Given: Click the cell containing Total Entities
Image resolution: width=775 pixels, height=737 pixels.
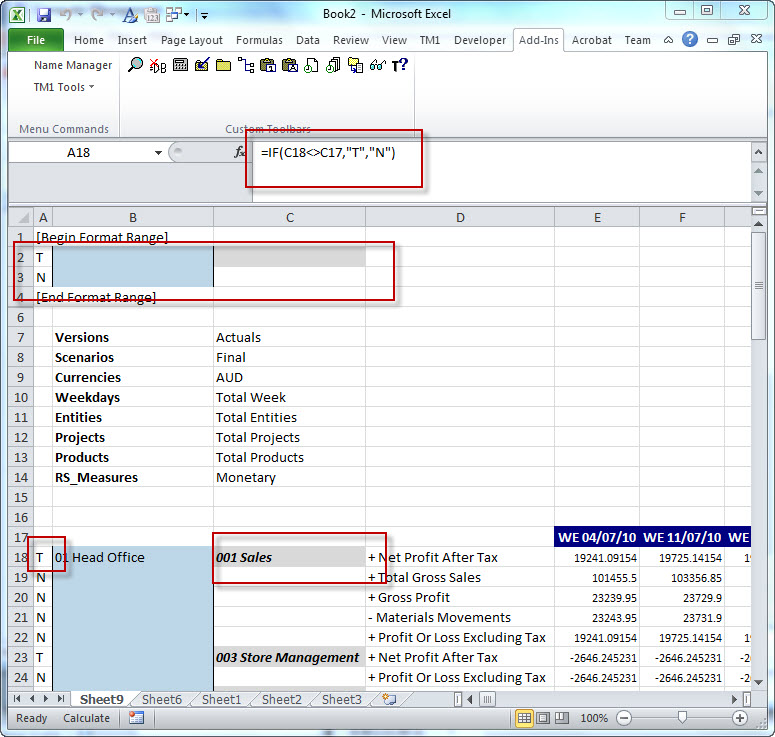Looking at the screenshot, I should pyautogui.click(x=290, y=418).
